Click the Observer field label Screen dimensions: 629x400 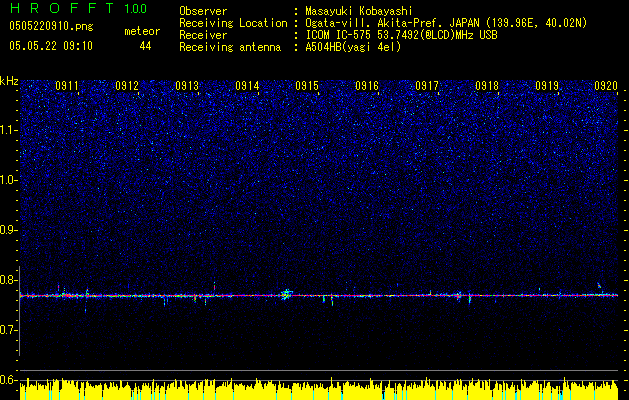pos(203,11)
